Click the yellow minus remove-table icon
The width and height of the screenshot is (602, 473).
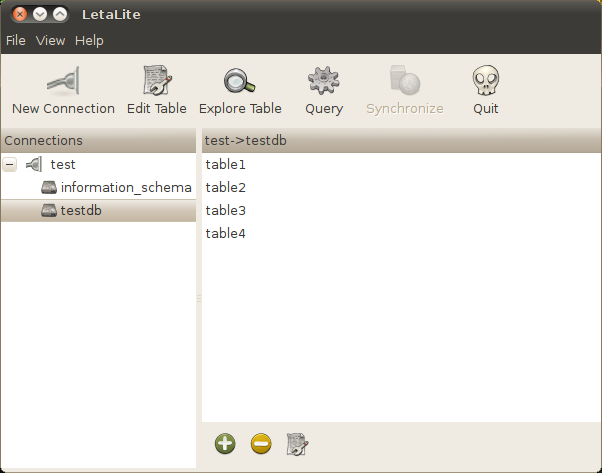coord(261,444)
